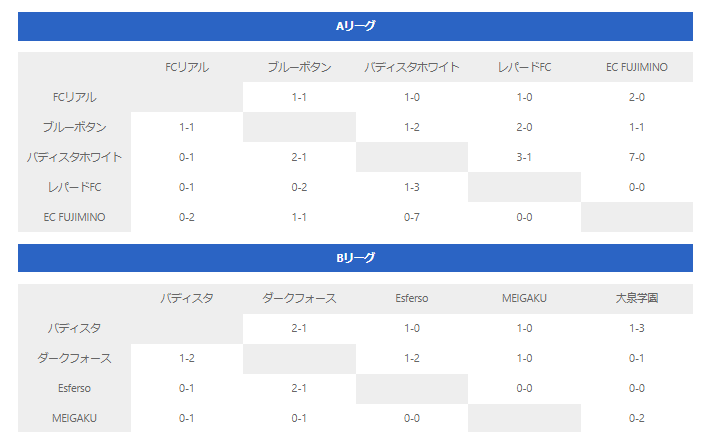Click the EC FUJIMINO row label

74,217
